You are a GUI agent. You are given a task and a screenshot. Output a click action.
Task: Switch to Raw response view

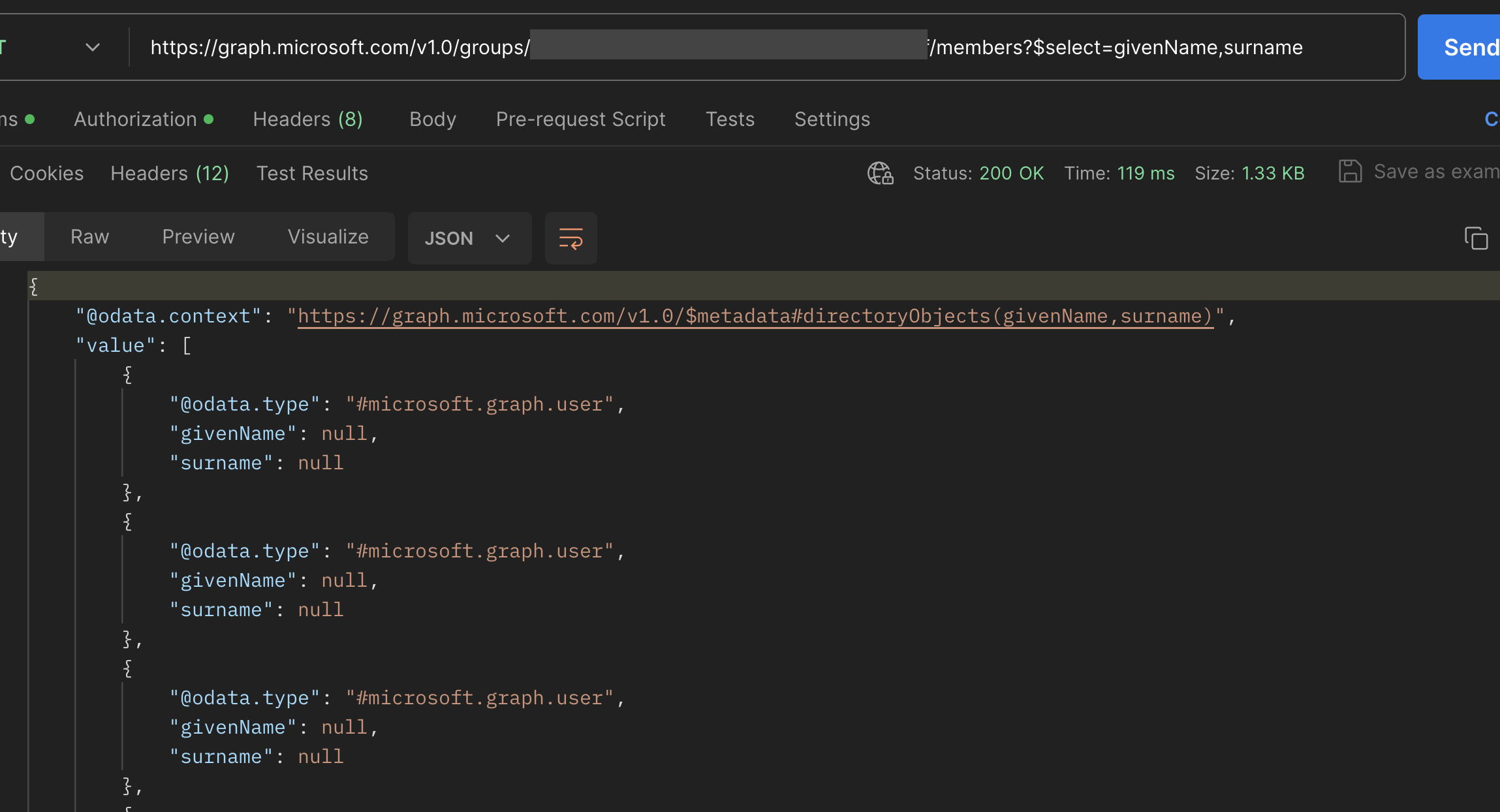tap(89, 236)
